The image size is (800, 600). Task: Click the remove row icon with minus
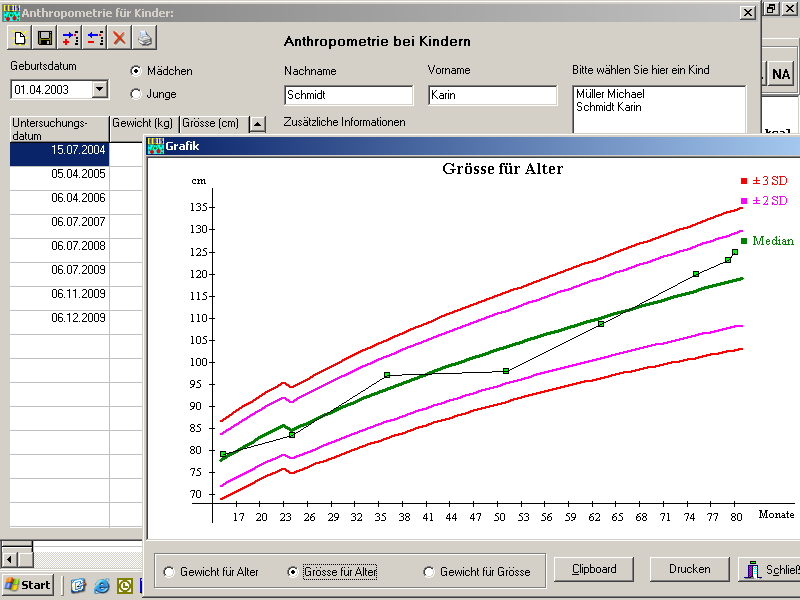95,38
